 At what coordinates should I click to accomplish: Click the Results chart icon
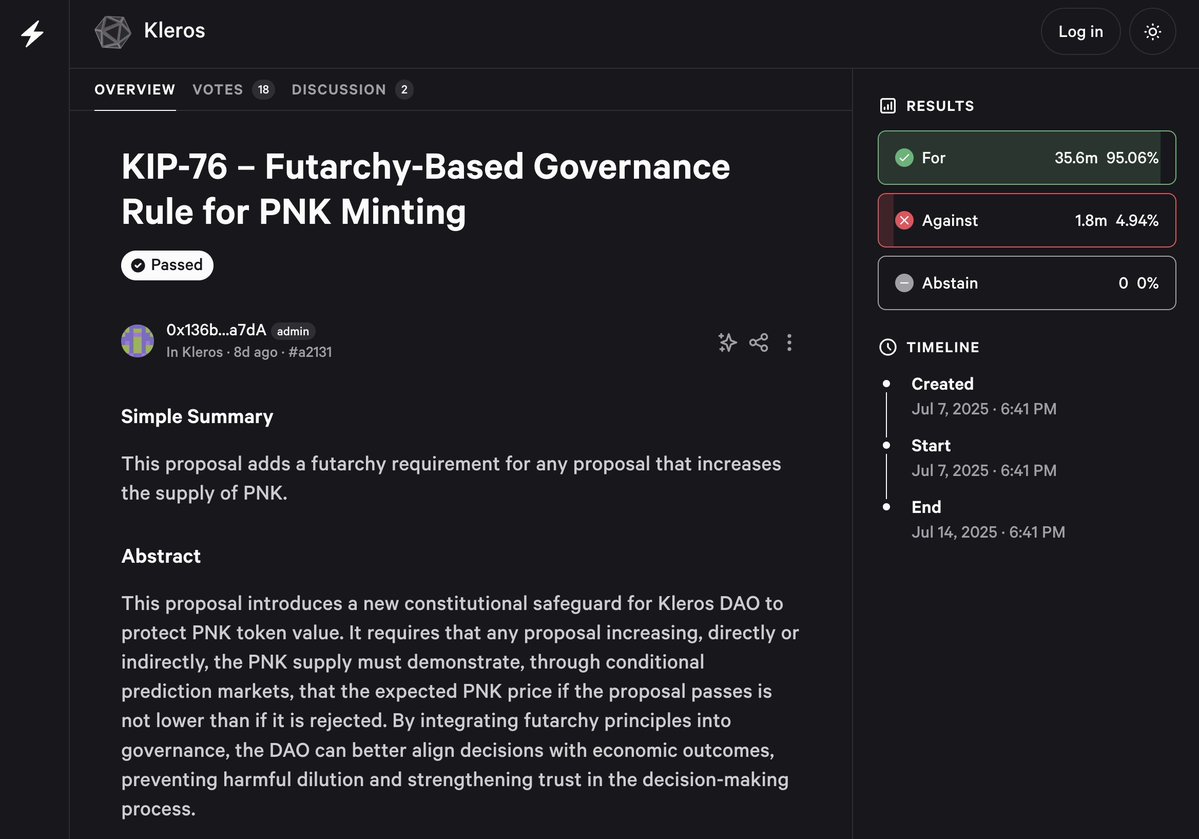pos(888,106)
